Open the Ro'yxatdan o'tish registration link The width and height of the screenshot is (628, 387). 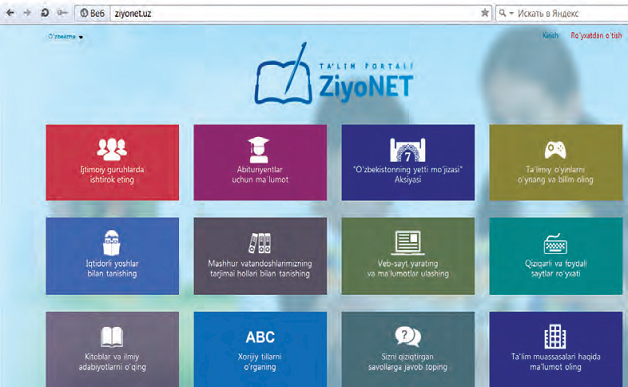[x=596, y=35]
